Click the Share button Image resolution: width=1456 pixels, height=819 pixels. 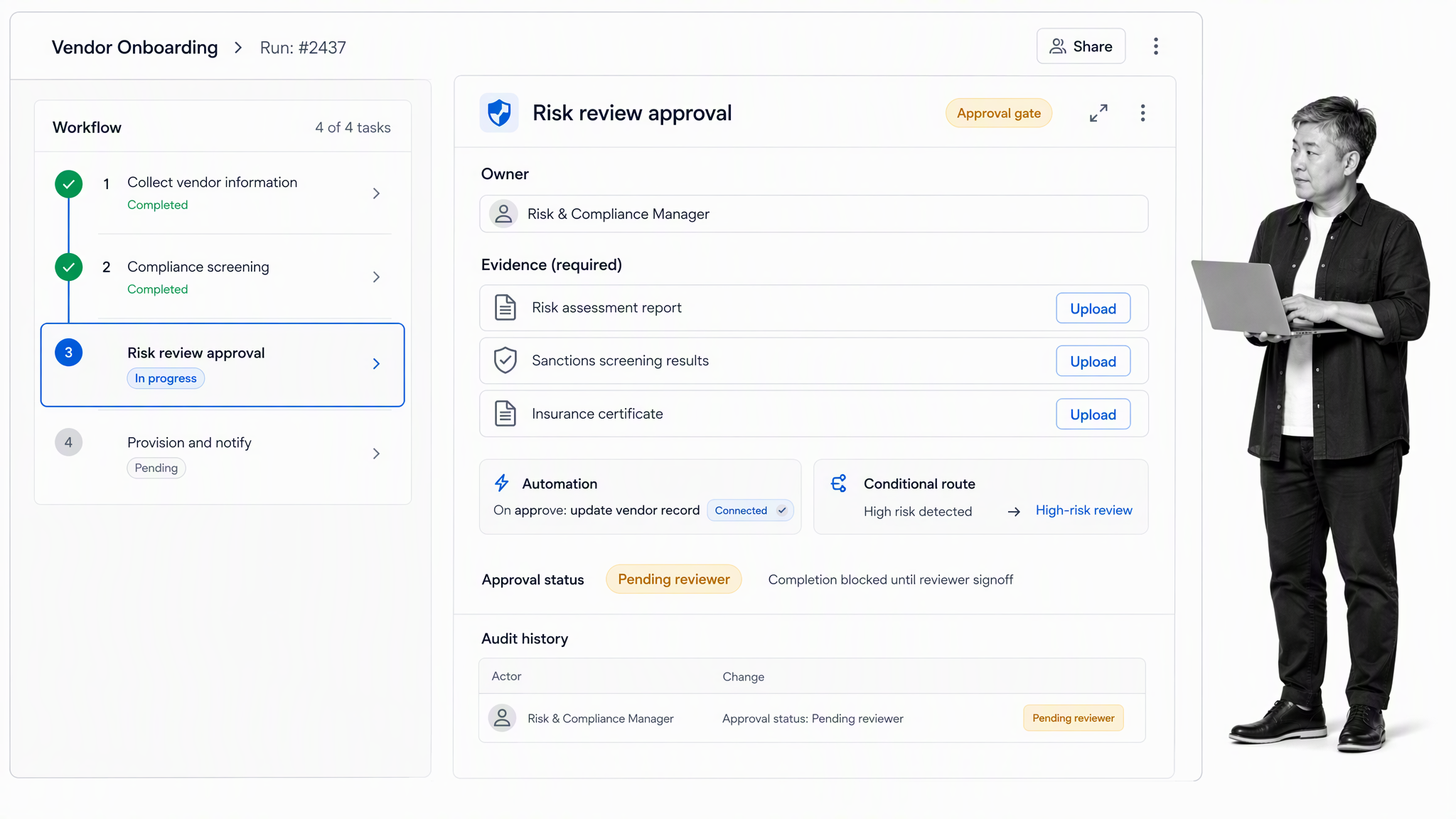pyautogui.click(x=1081, y=46)
